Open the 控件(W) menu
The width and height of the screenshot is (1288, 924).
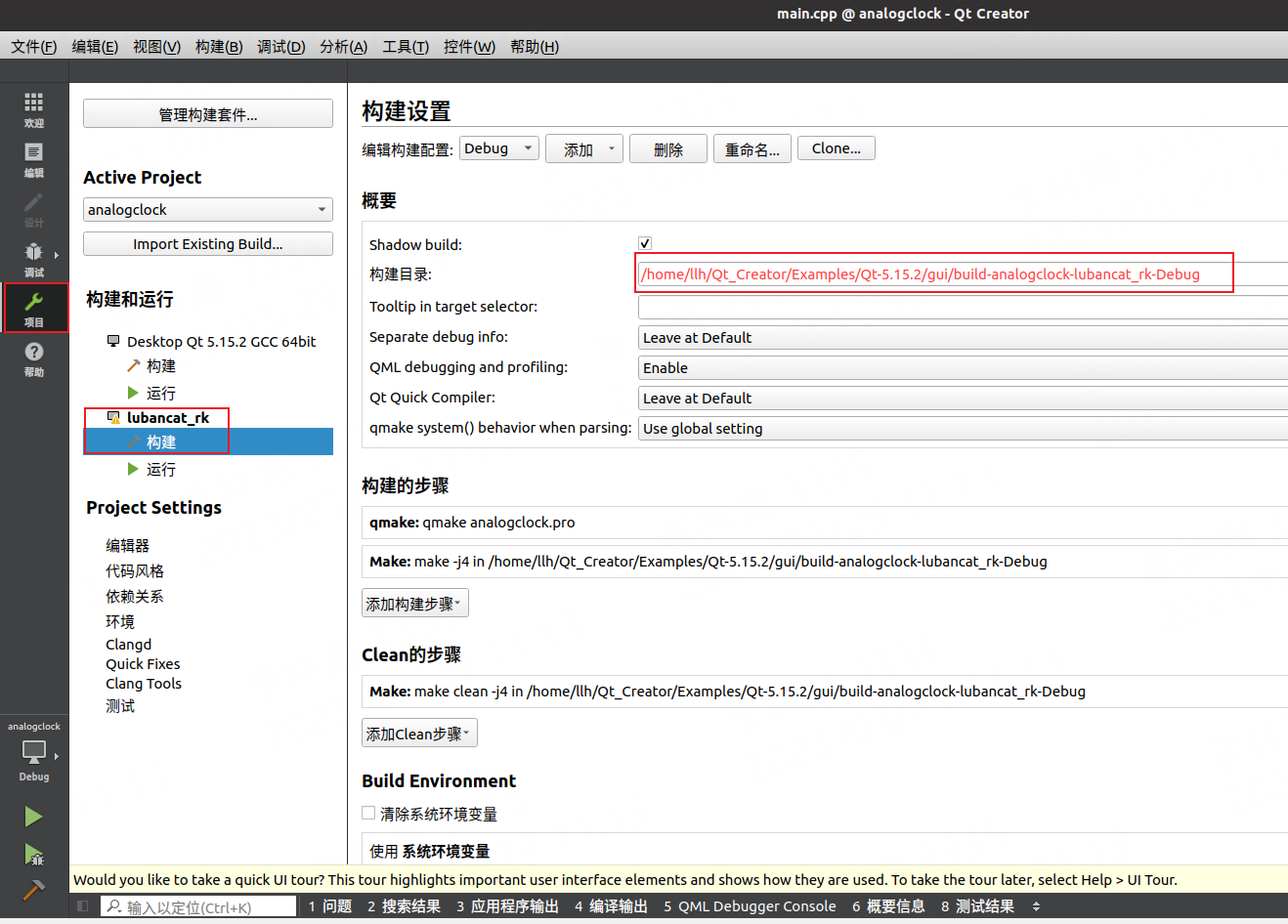click(469, 46)
